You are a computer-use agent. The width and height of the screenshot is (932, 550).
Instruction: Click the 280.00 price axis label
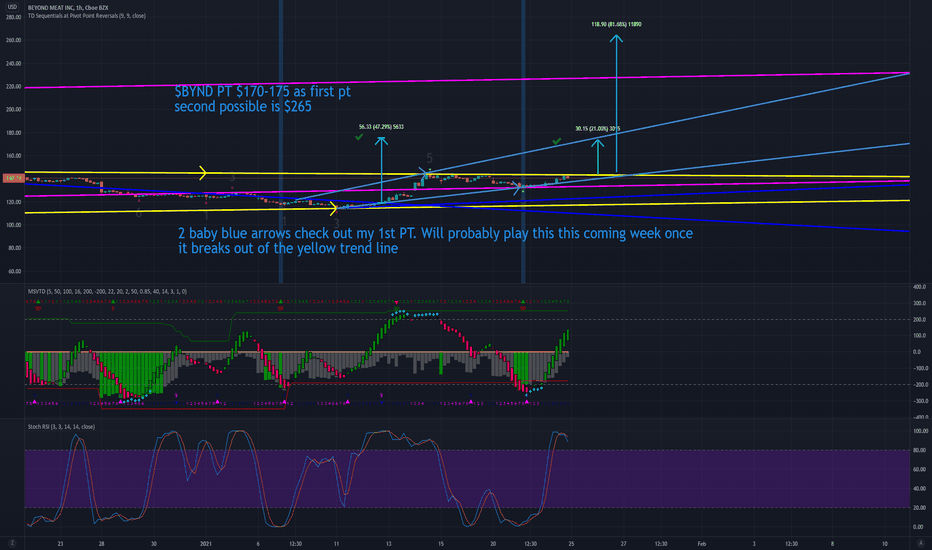[14, 17]
